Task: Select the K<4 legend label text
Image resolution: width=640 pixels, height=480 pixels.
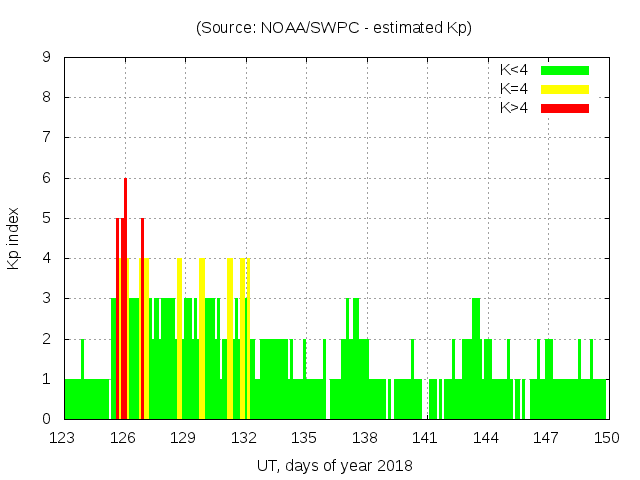Action: tap(514, 70)
